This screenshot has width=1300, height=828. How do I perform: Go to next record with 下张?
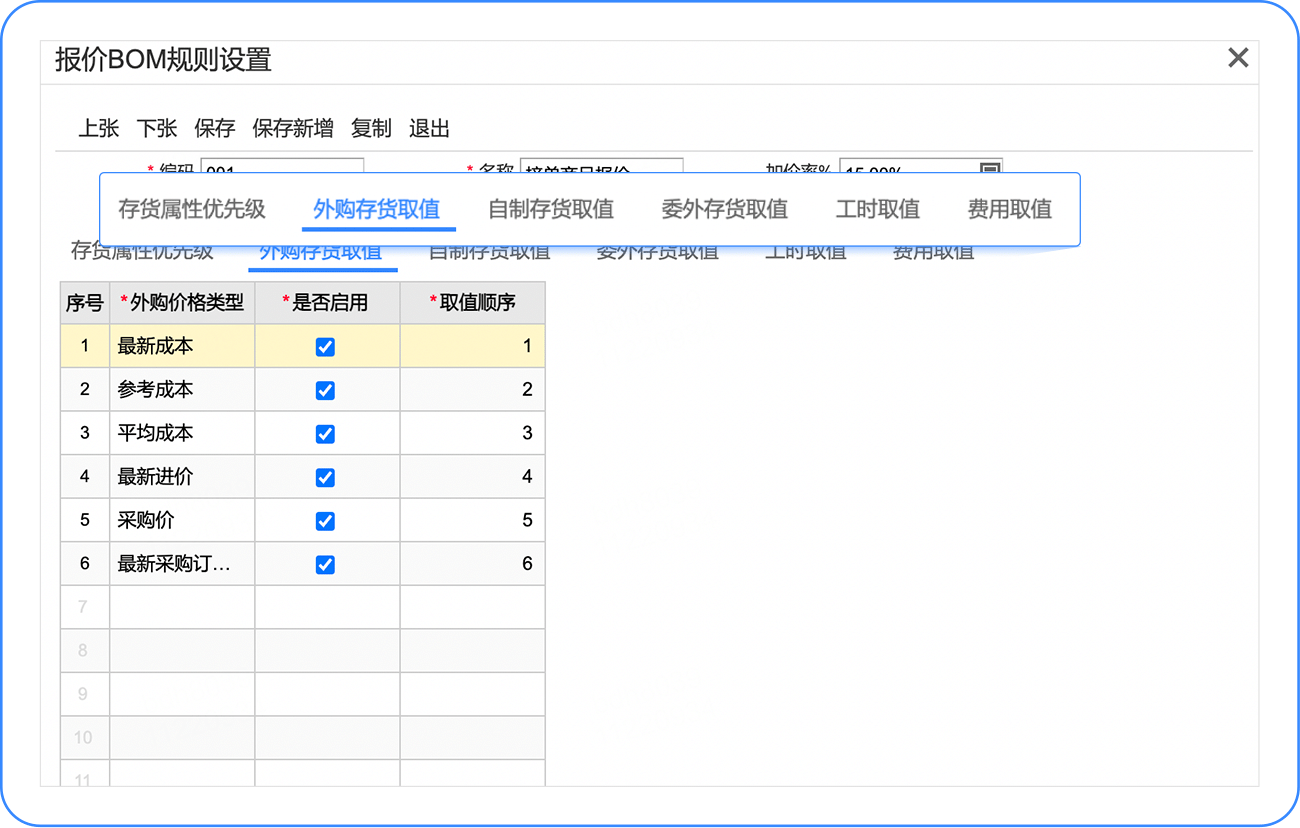[x=157, y=128]
